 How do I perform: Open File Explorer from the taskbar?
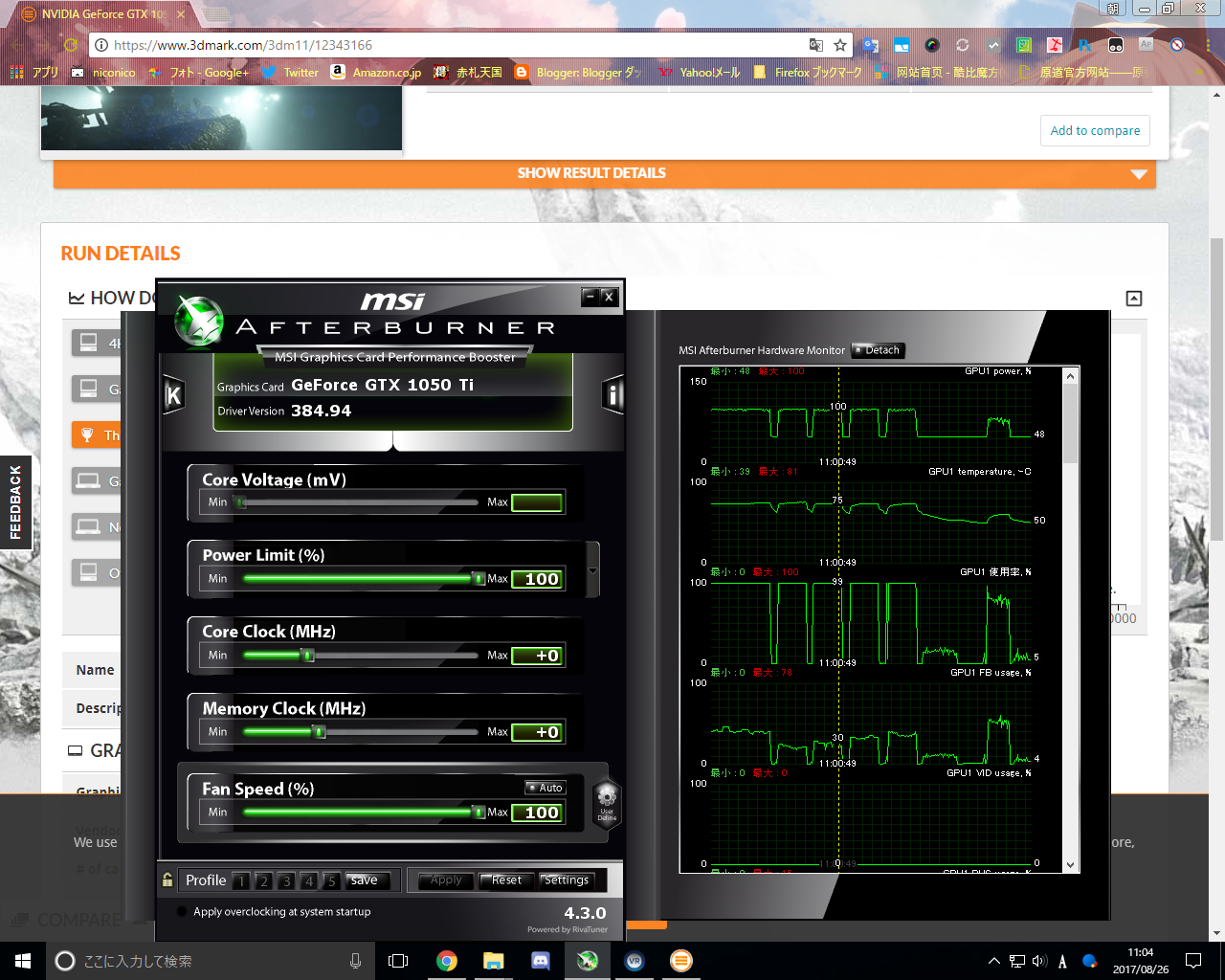(494, 961)
